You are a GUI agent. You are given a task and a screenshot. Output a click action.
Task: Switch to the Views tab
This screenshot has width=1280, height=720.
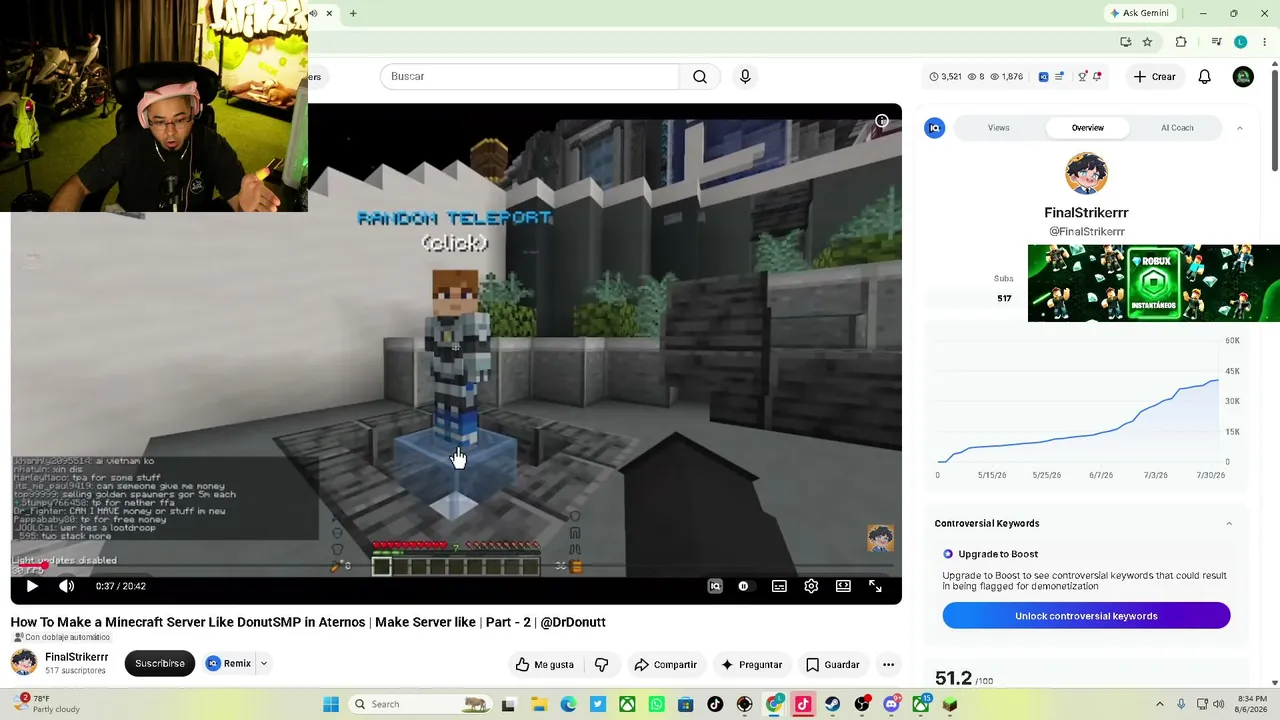tap(999, 128)
